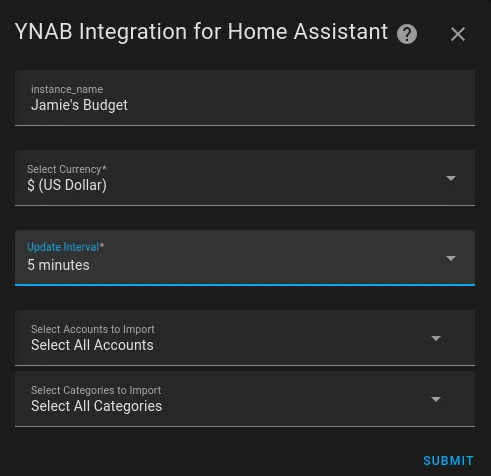Open the help question mark icon

(x=407, y=34)
